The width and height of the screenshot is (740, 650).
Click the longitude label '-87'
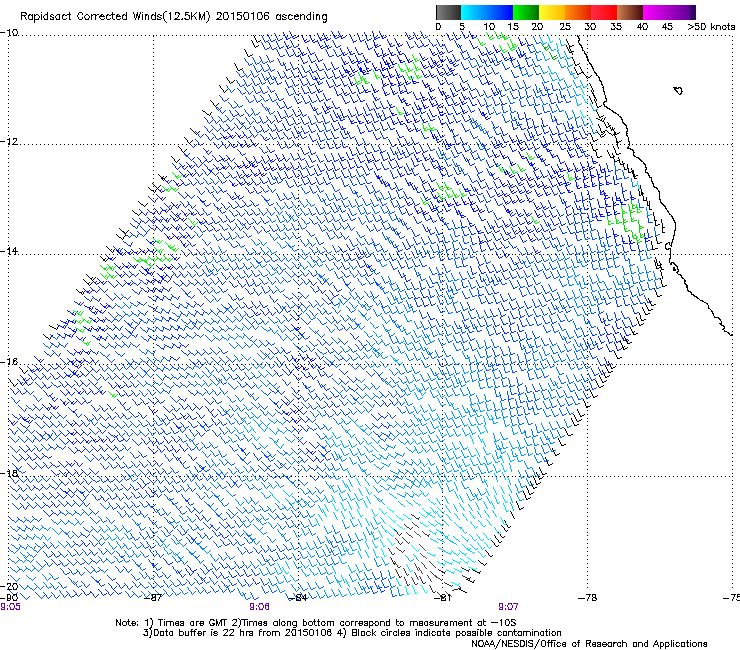coord(152,598)
